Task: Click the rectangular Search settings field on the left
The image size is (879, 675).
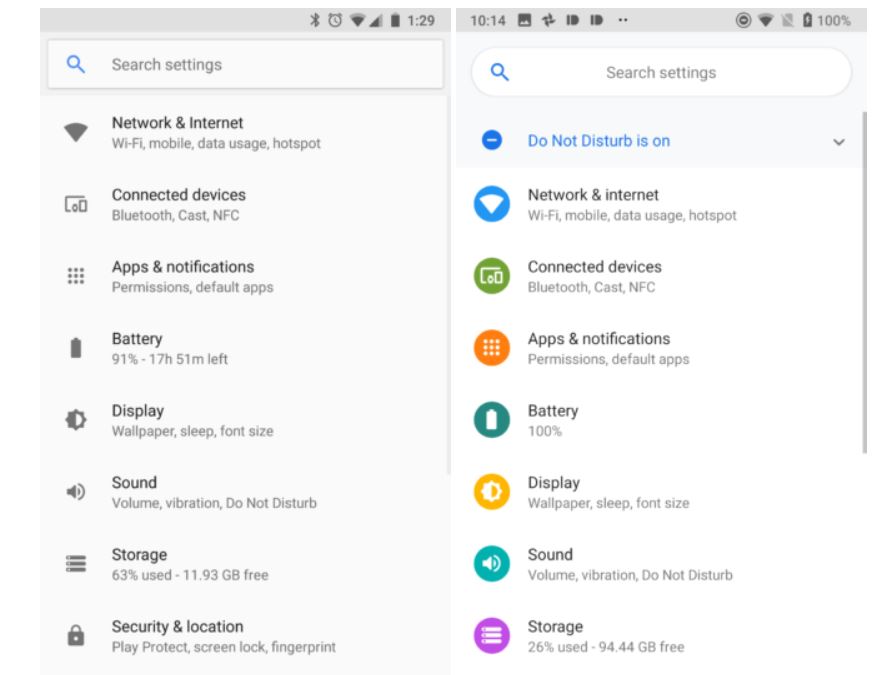Action: point(245,65)
